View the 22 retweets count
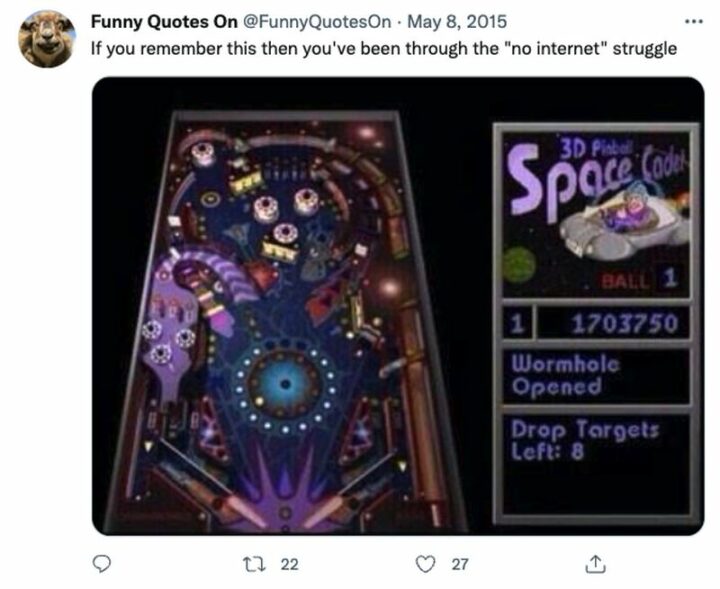 click(x=289, y=564)
